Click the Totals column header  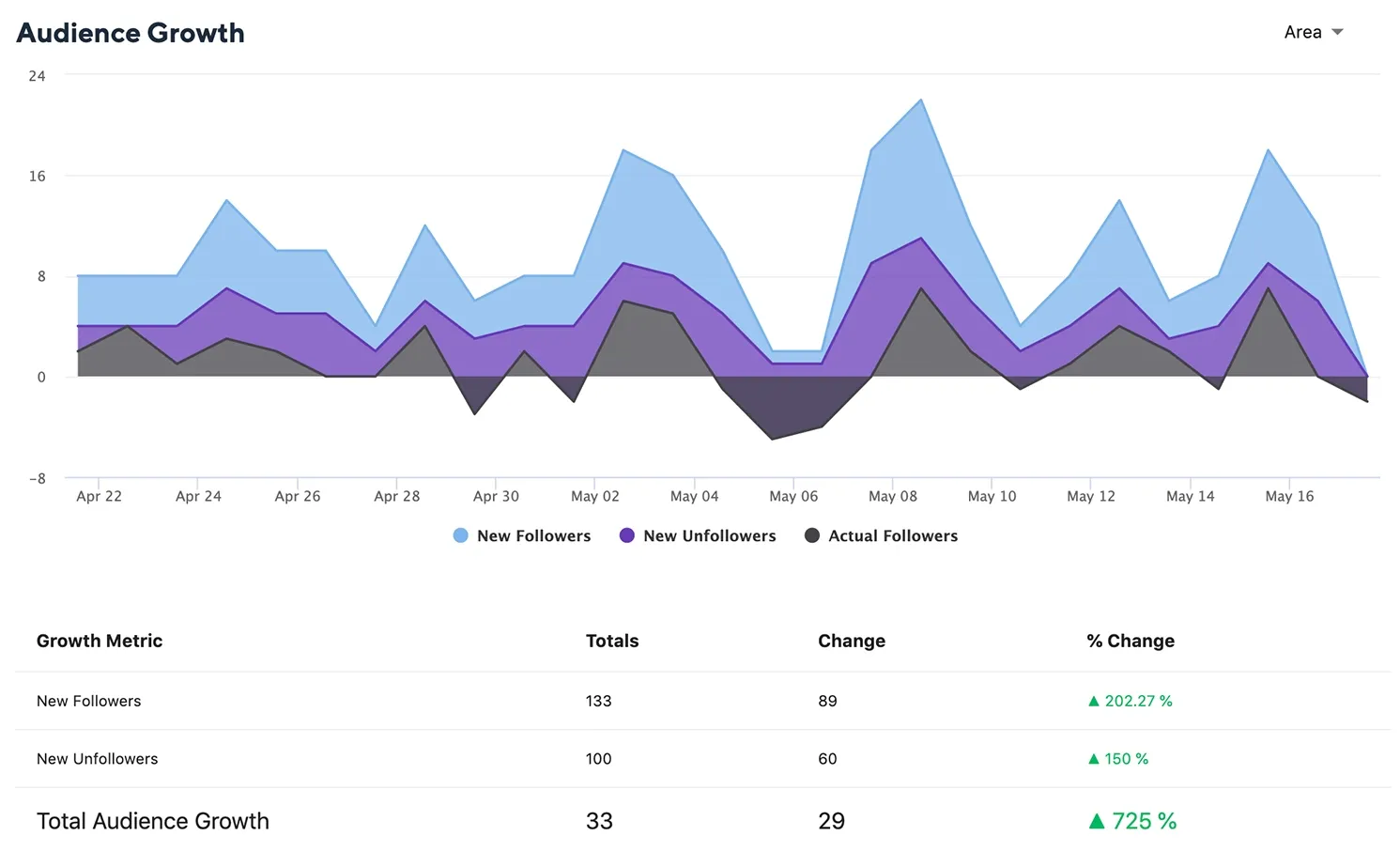click(612, 641)
